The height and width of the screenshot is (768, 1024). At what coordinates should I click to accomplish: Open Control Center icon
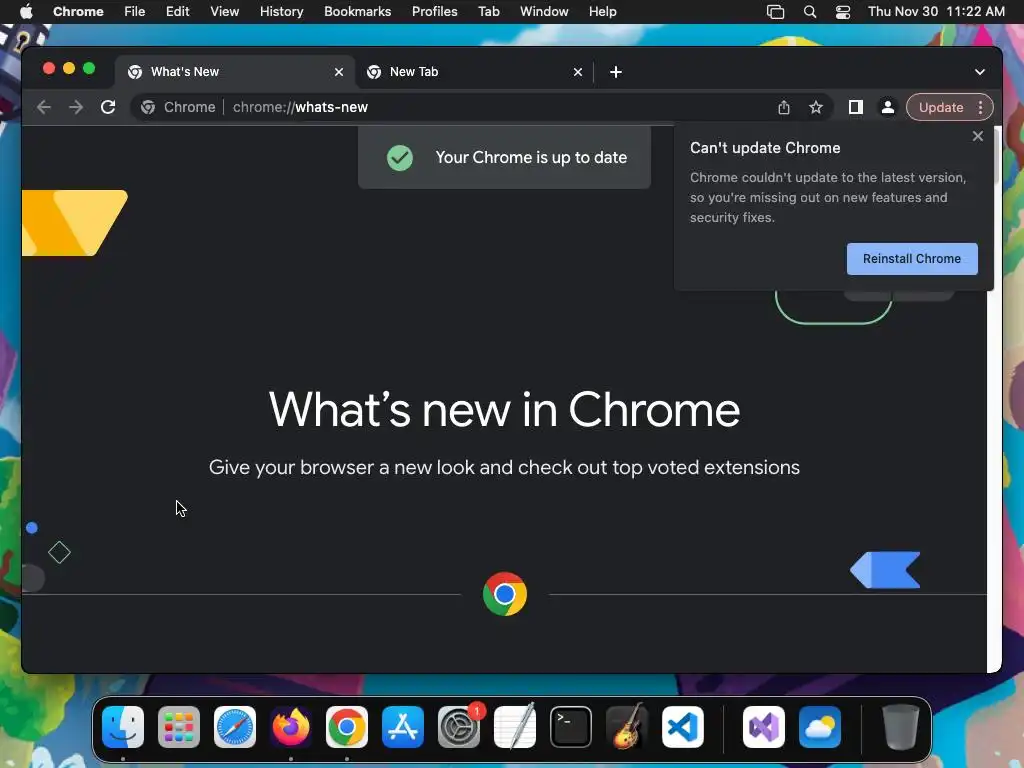843,12
